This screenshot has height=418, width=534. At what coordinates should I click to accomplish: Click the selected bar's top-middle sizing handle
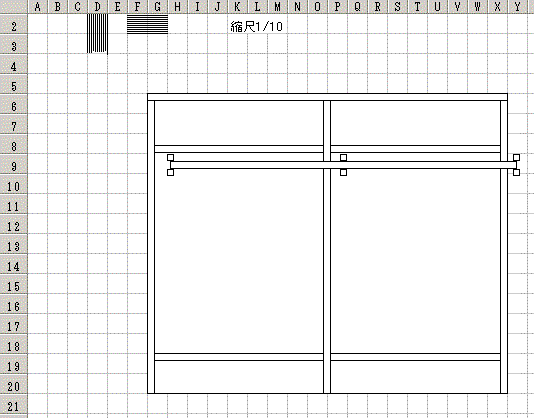click(344, 157)
